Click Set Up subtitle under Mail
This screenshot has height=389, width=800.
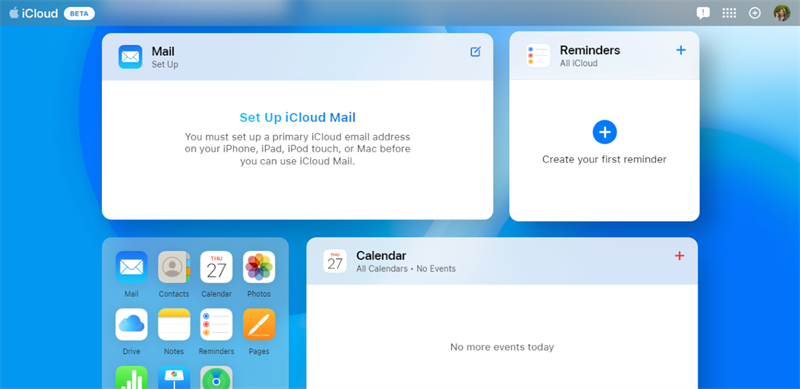165,65
